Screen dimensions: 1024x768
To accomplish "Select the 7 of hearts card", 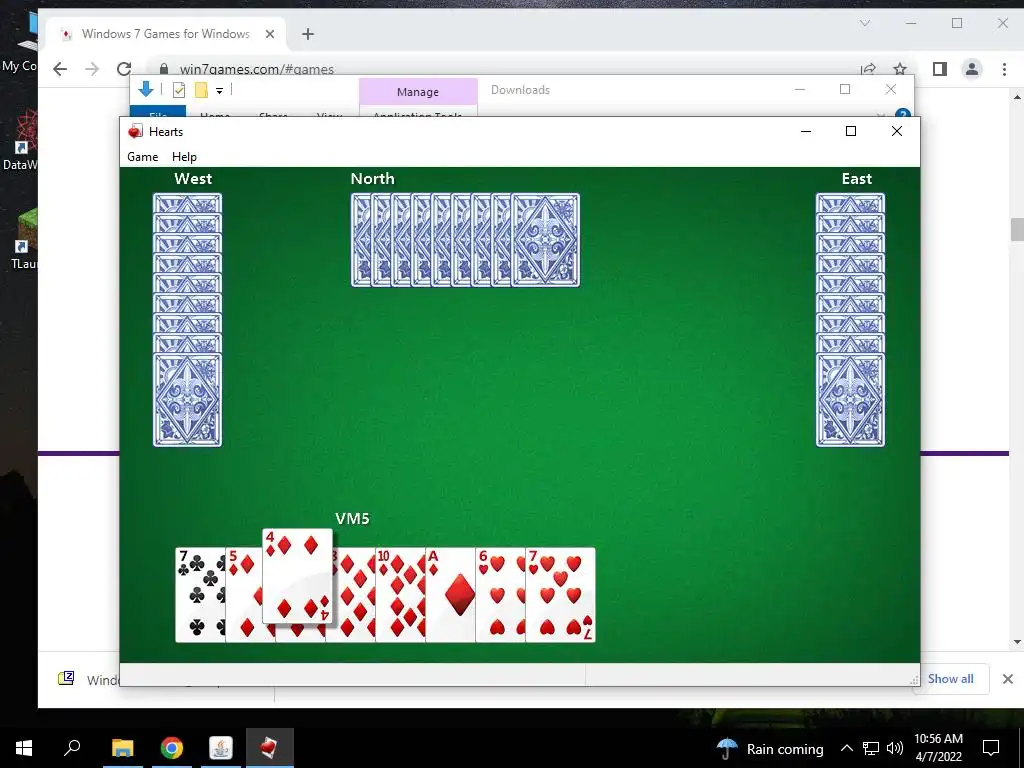I will click(560, 595).
